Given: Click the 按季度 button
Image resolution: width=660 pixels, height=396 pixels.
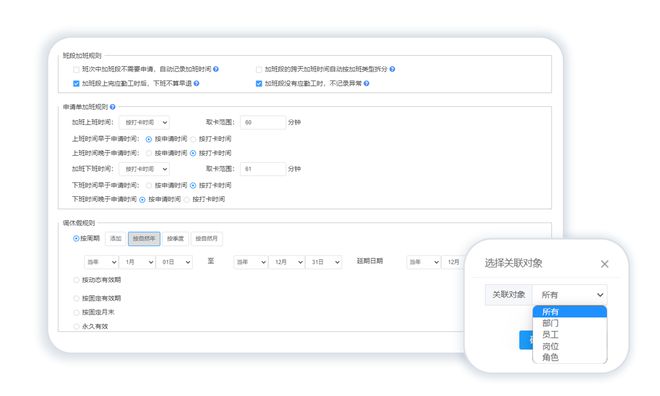Looking at the screenshot, I should pyautogui.click(x=175, y=239).
